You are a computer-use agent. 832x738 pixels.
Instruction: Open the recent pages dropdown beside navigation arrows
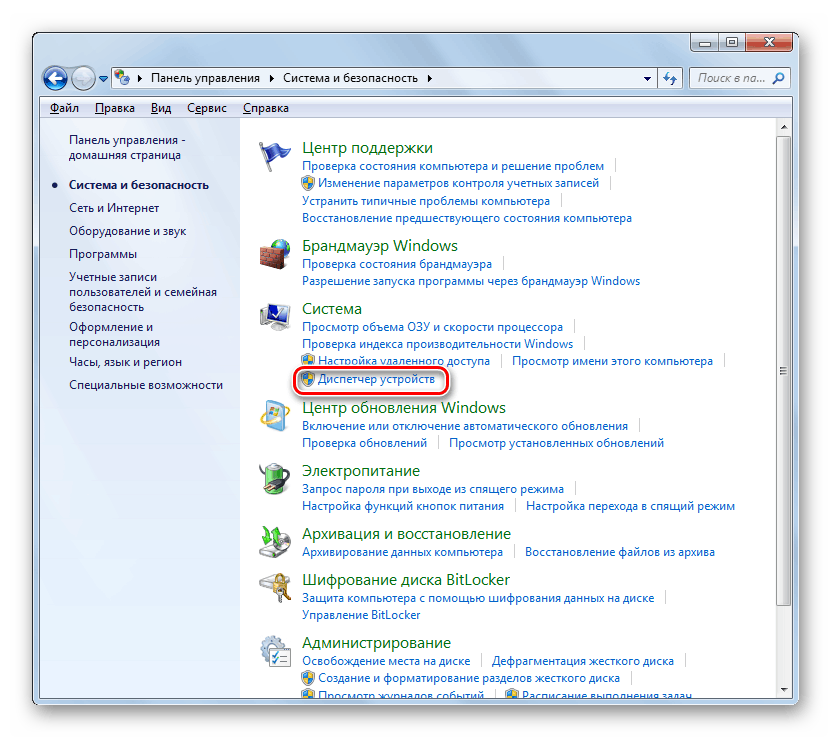[103, 77]
